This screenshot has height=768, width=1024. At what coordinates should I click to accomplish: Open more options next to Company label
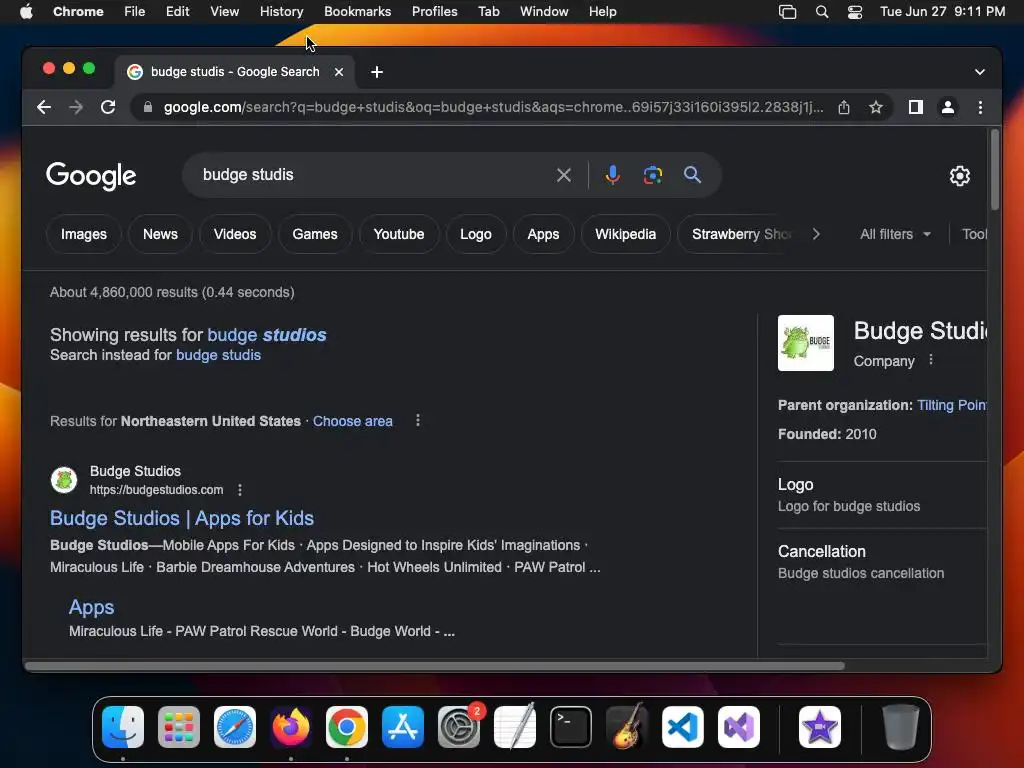tap(931, 360)
